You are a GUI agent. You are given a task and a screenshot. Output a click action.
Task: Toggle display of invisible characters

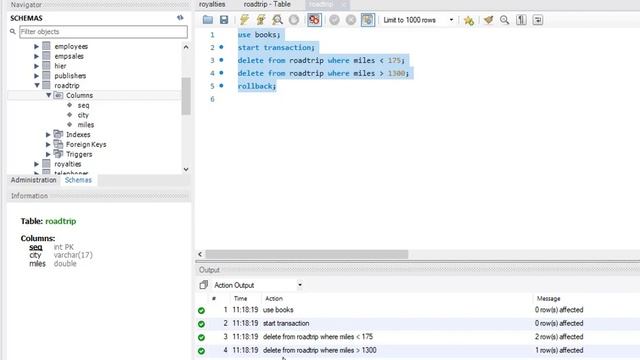coord(521,20)
